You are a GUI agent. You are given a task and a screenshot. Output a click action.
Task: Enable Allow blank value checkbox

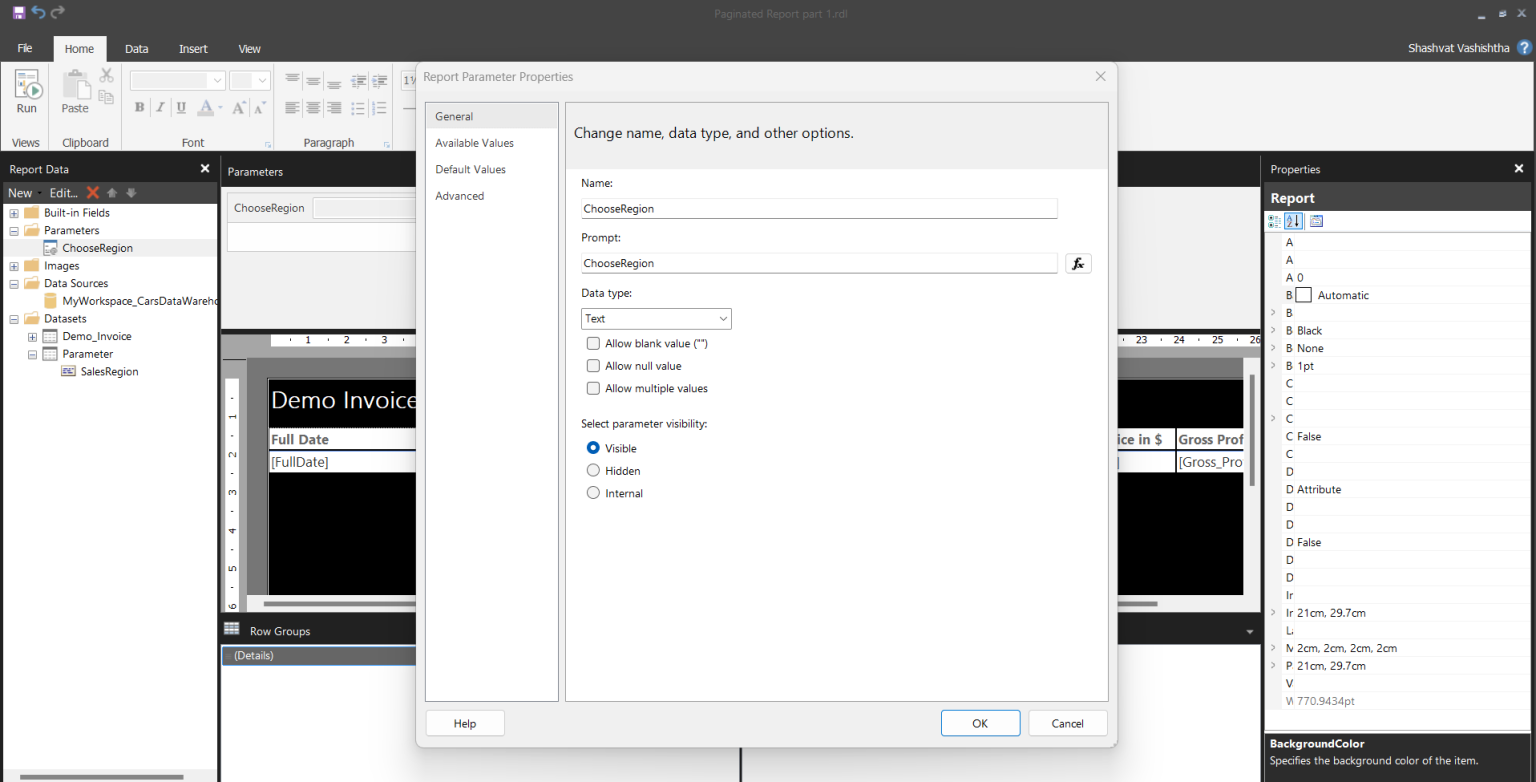tap(593, 343)
